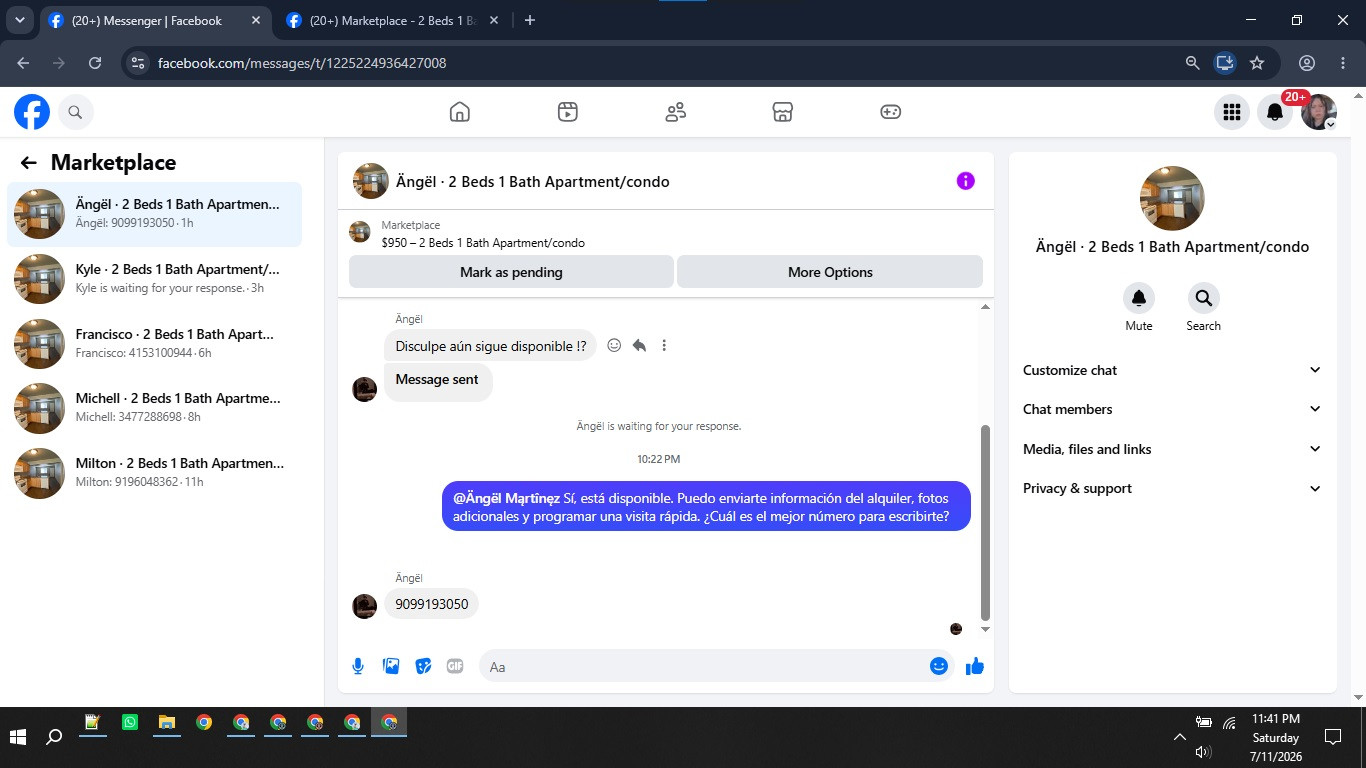
Task: Switch to Messenger browser tab
Action: 156,20
